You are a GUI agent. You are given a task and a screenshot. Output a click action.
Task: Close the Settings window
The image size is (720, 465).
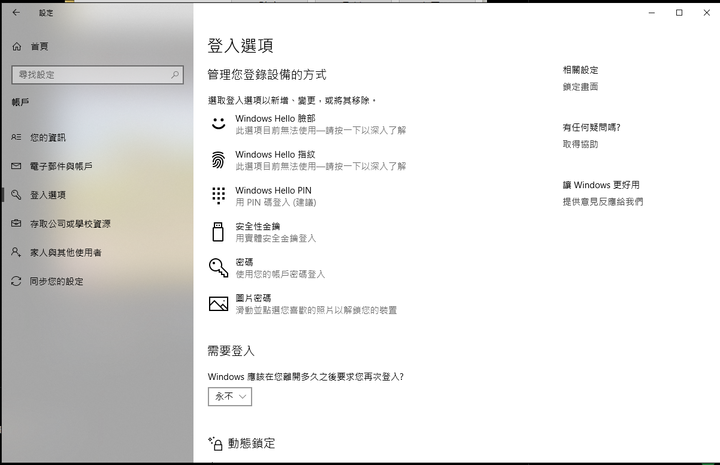[707, 13]
